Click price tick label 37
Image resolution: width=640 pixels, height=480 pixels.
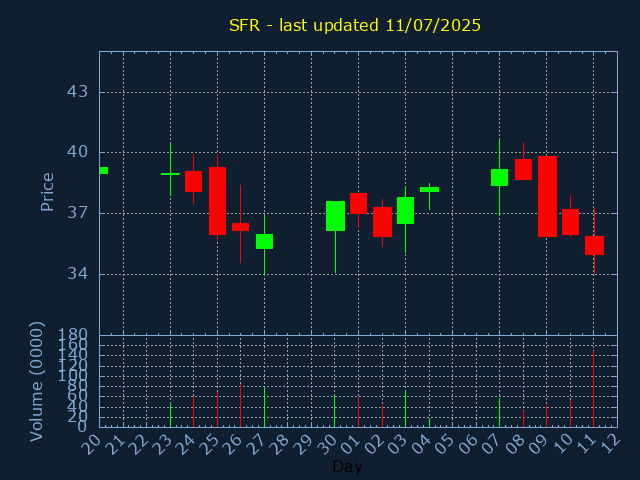(77, 213)
